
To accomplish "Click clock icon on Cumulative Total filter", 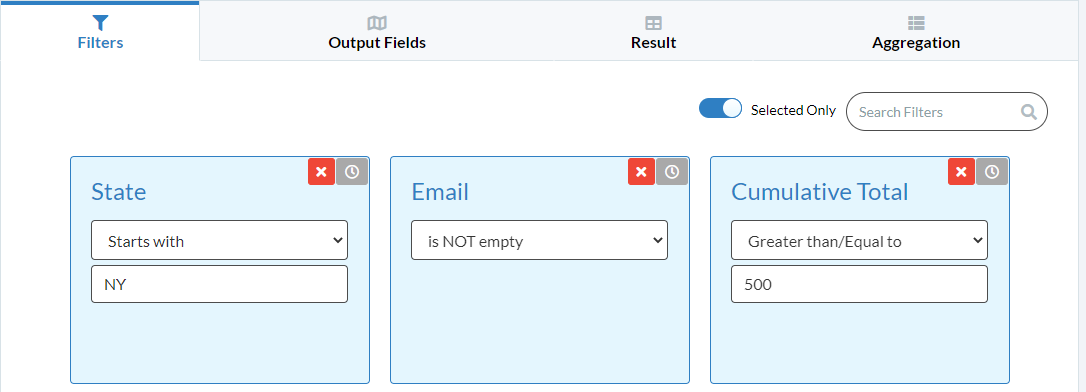I will (x=992, y=172).
